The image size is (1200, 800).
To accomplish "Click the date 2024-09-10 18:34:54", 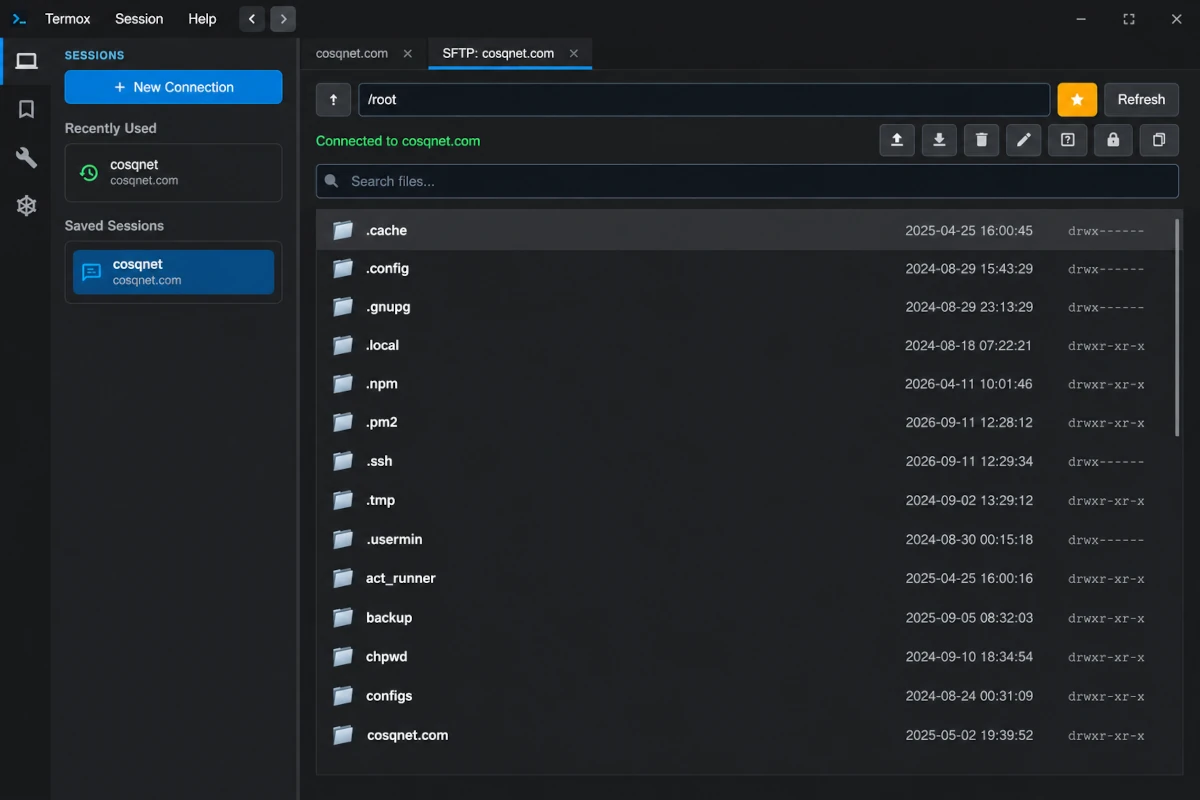I will click(x=969, y=657).
